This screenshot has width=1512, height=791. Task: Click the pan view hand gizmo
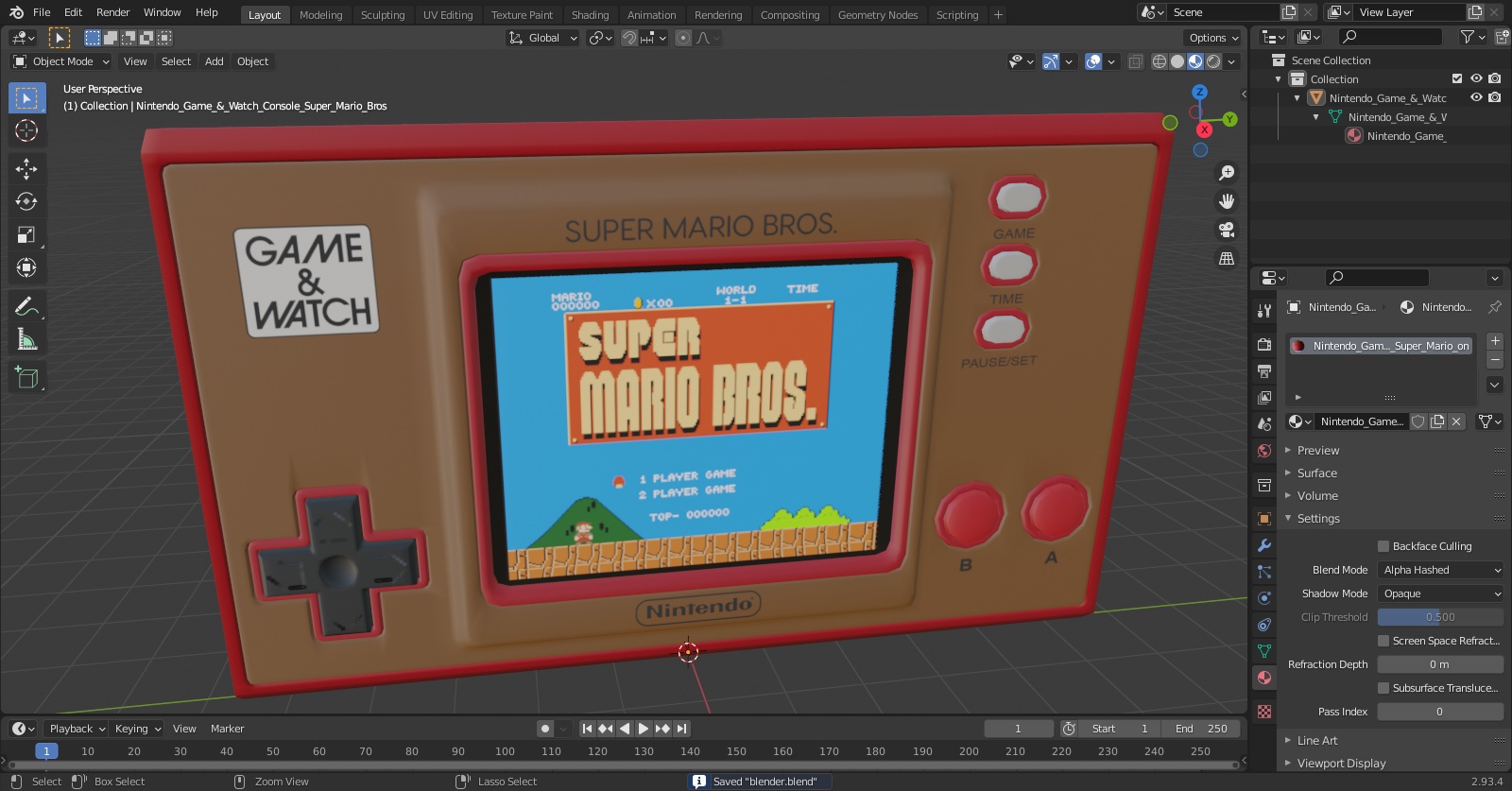(x=1227, y=201)
